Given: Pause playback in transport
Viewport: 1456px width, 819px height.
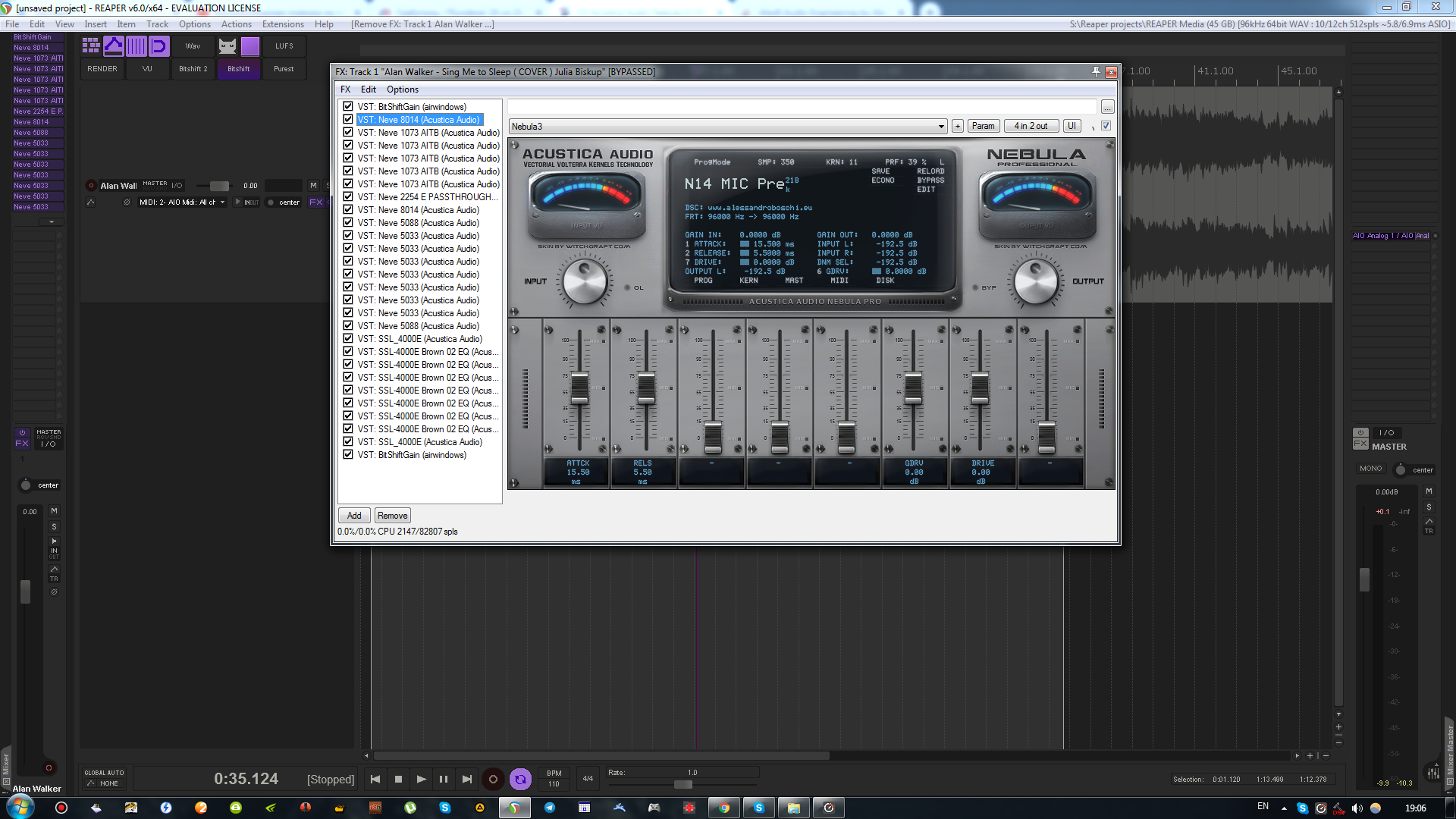Looking at the screenshot, I should [444, 779].
